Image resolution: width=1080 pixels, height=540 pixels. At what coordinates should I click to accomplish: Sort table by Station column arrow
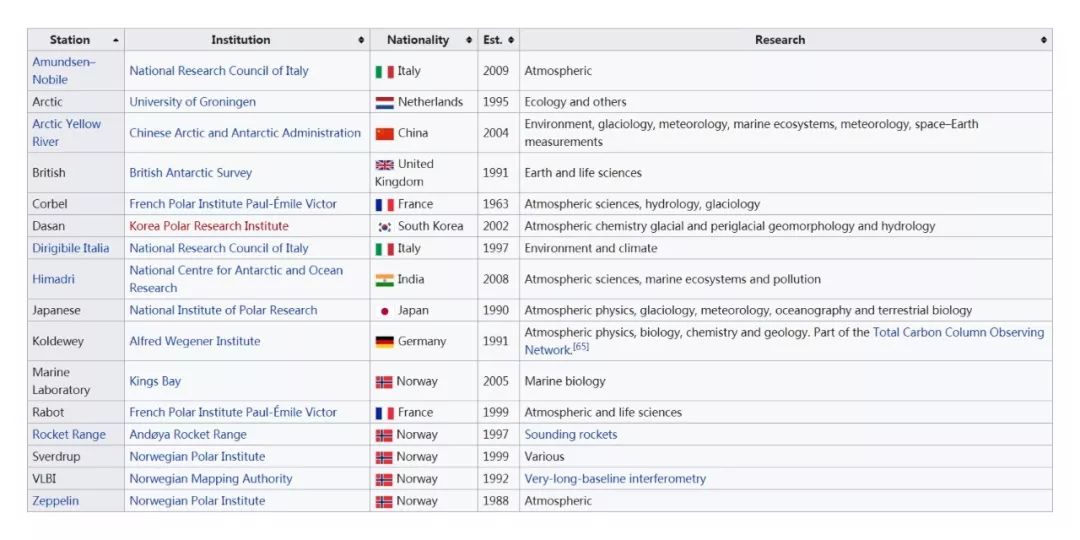[x=115, y=41]
